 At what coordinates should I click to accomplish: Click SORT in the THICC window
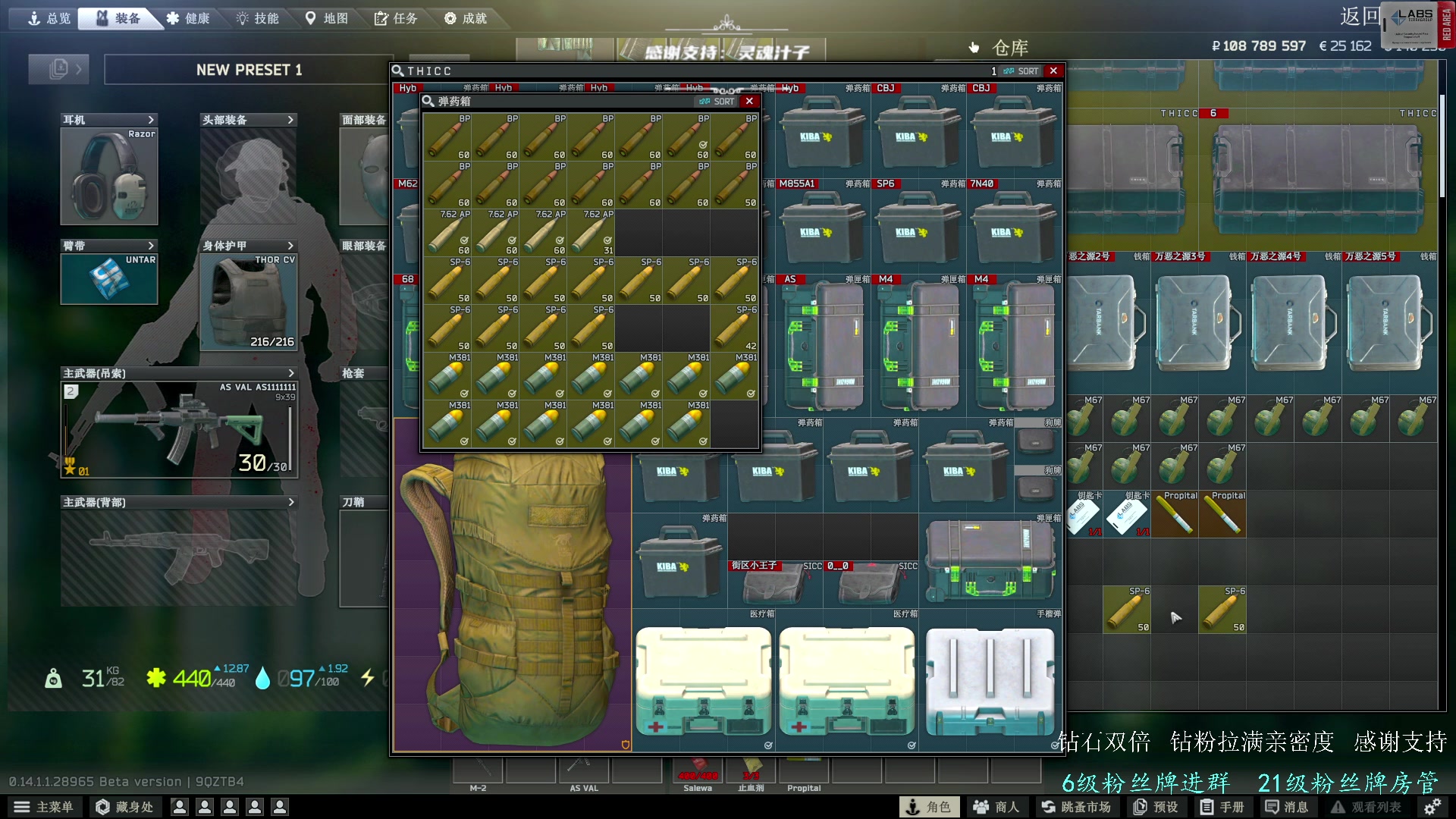click(x=1021, y=71)
